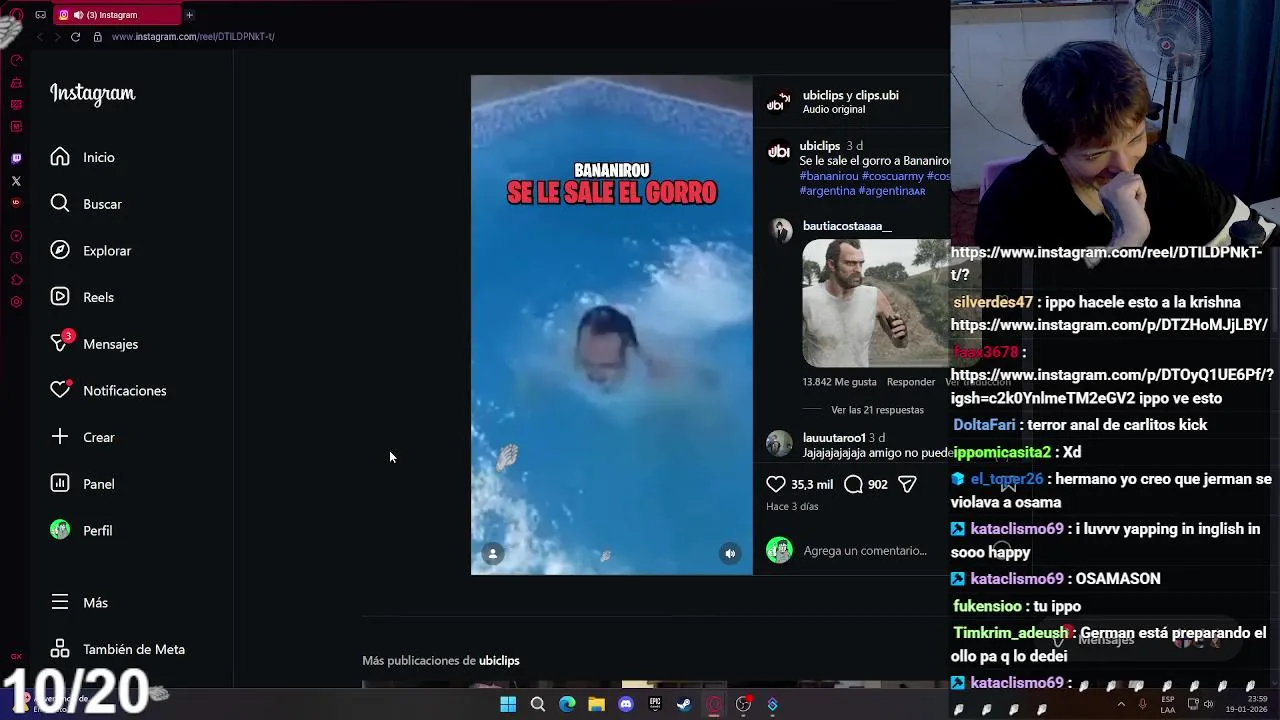The image size is (1280, 720).
Task: Click the Instagram logo
Action: [x=92, y=94]
